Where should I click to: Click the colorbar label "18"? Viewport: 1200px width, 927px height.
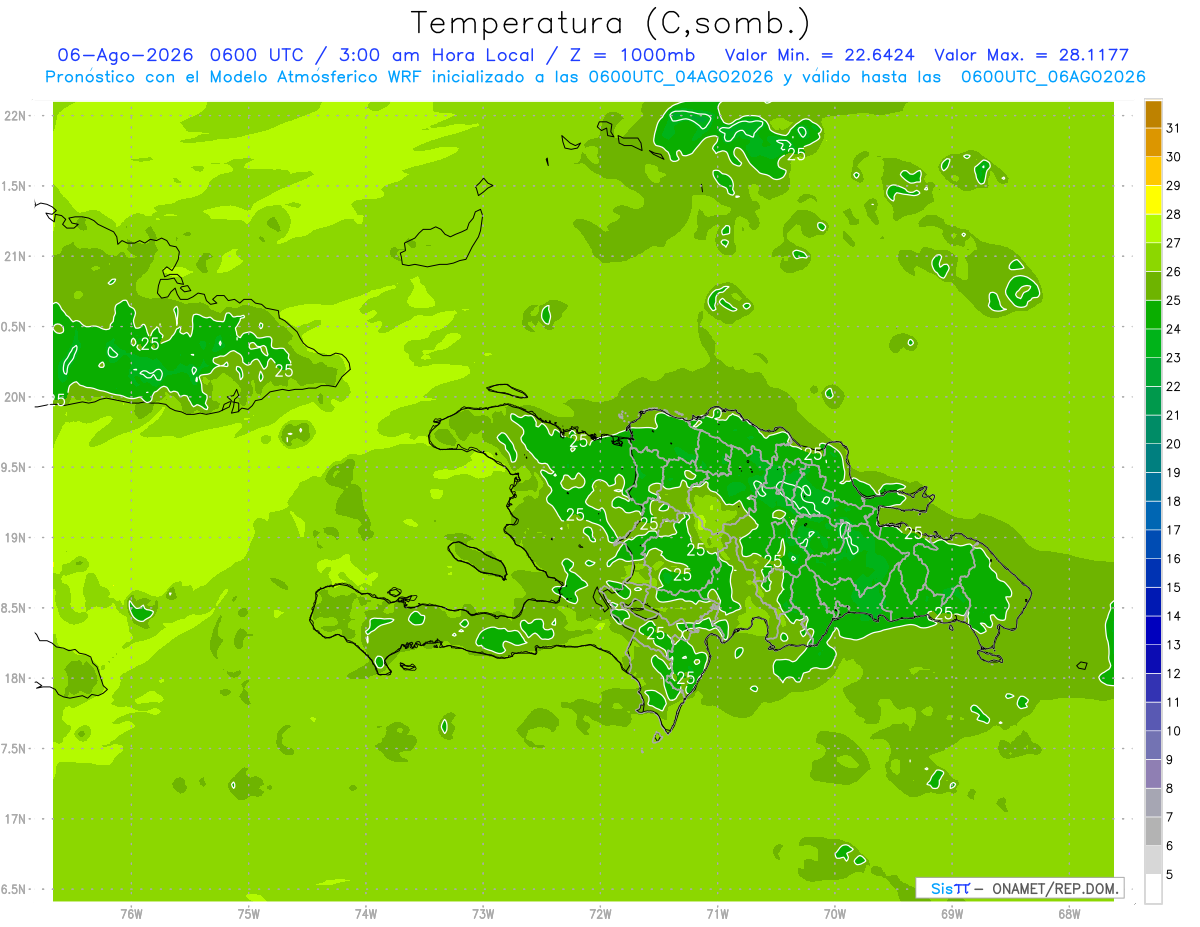click(x=1174, y=501)
